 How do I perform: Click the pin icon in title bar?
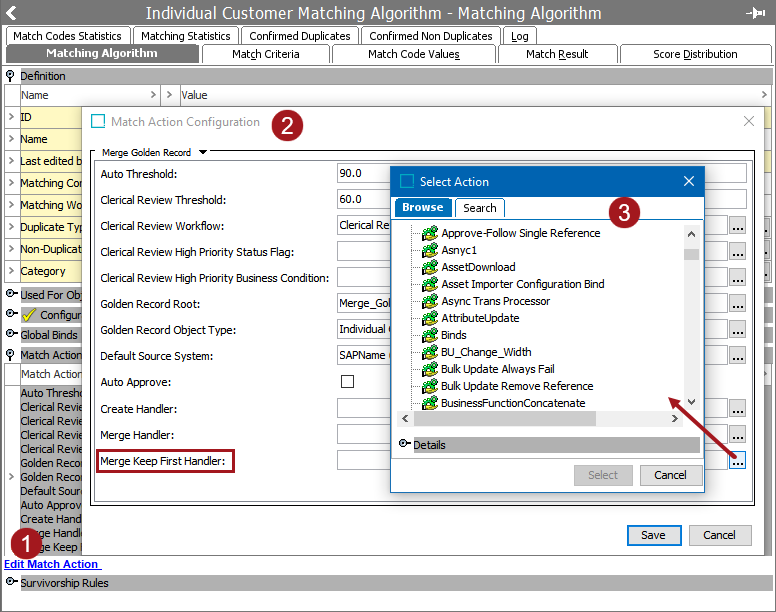pyautogui.click(x=756, y=13)
